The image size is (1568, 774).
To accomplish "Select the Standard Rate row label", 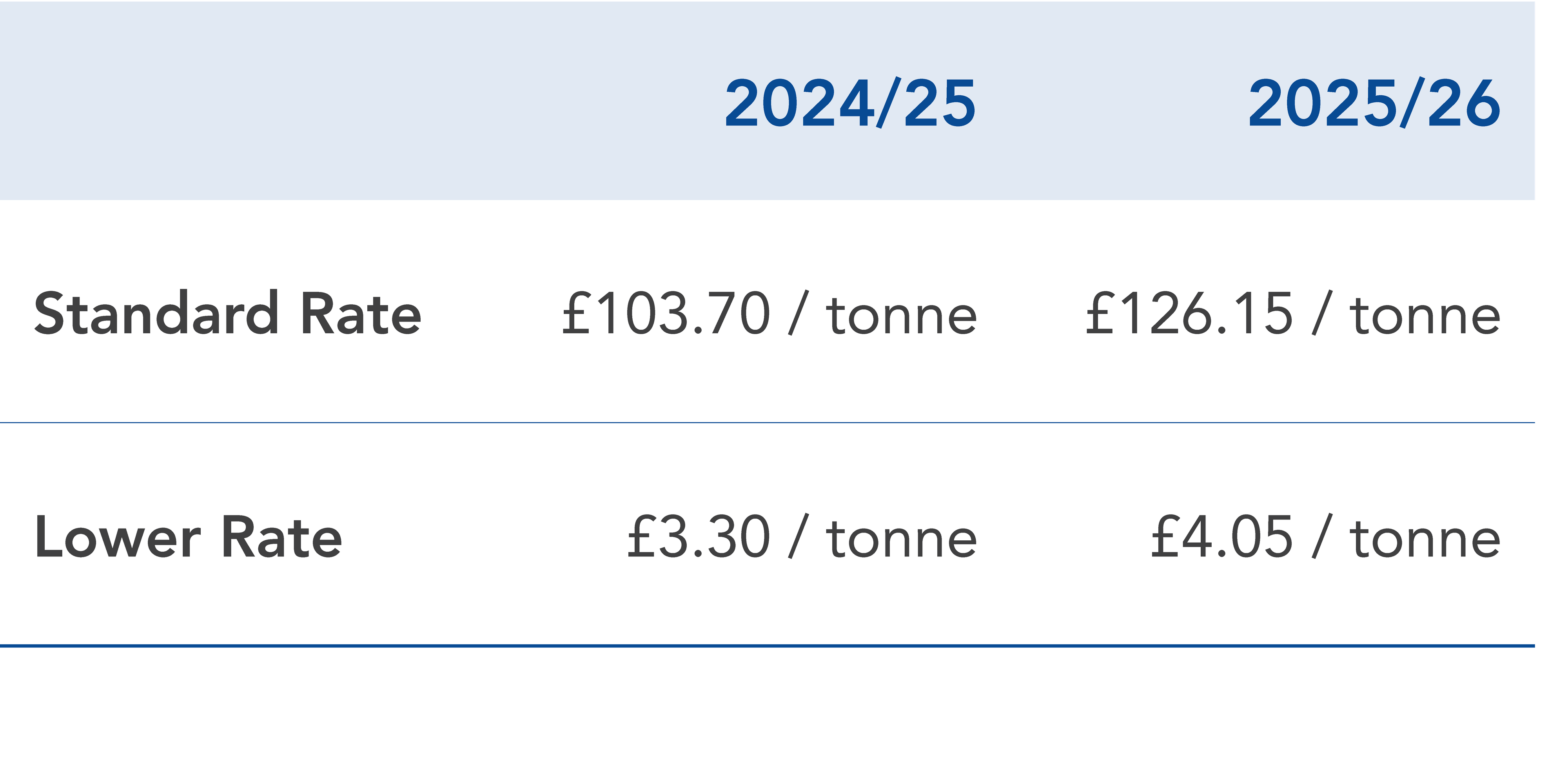I will coord(228,313).
